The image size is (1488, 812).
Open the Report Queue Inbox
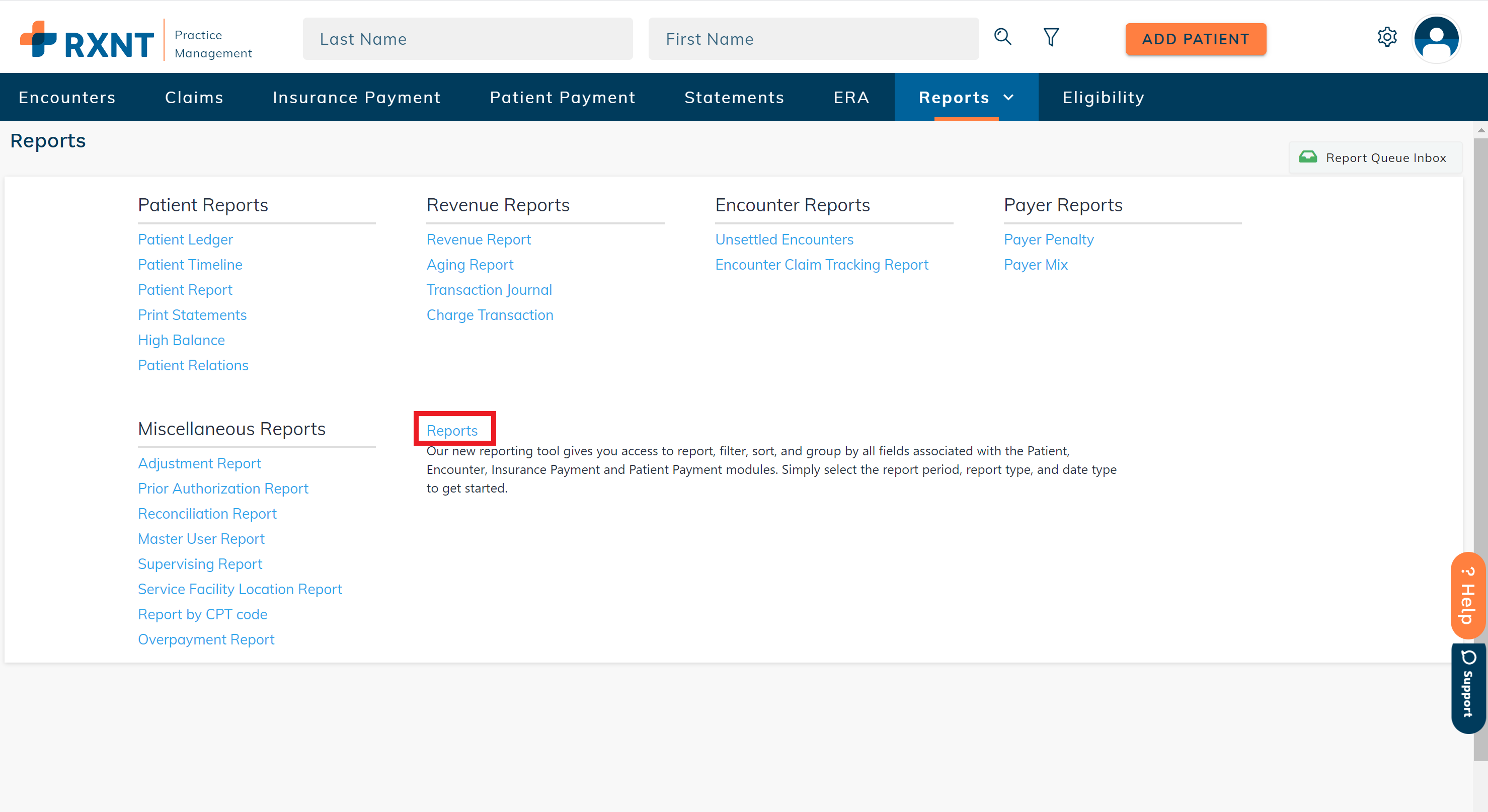1375,157
